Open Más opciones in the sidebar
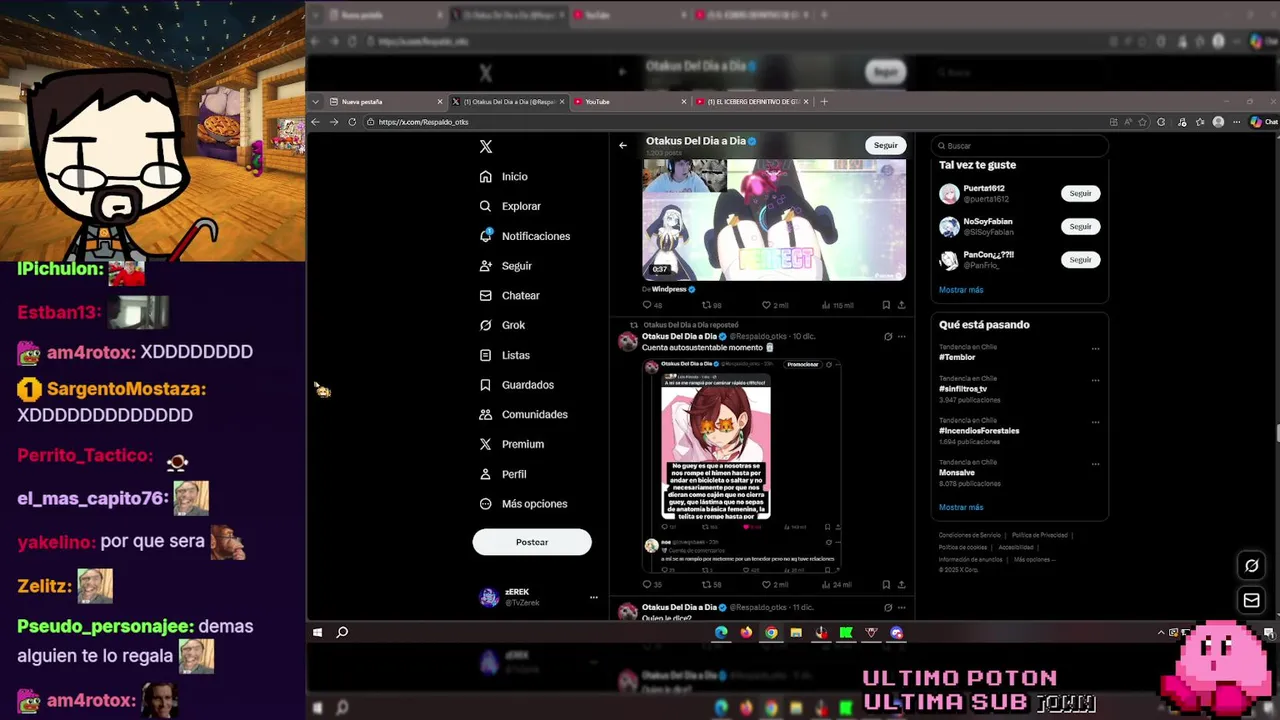This screenshot has height=720, width=1280. point(523,504)
